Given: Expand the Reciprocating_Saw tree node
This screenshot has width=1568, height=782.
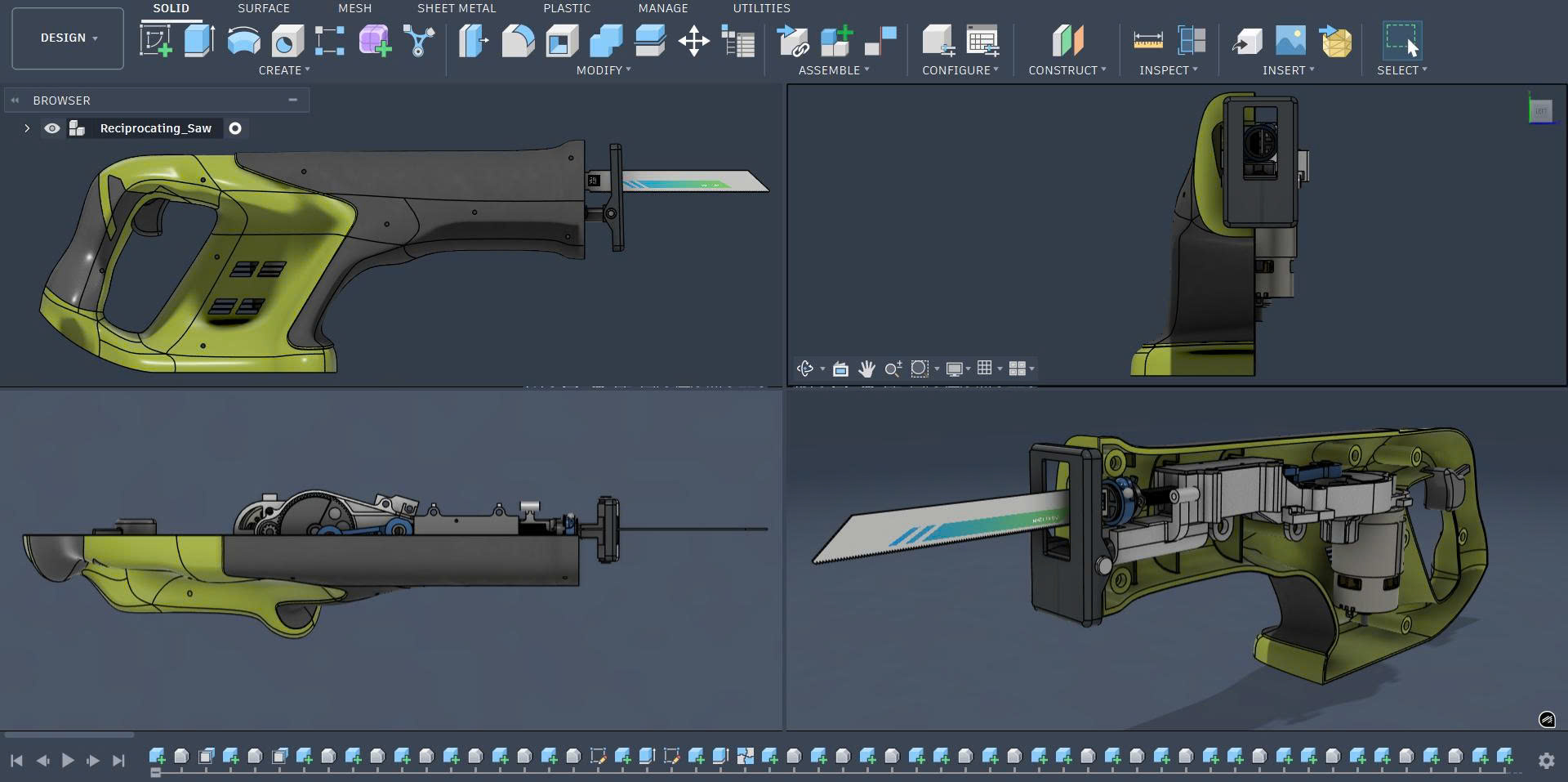Looking at the screenshot, I should pyautogui.click(x=27, y=128).
